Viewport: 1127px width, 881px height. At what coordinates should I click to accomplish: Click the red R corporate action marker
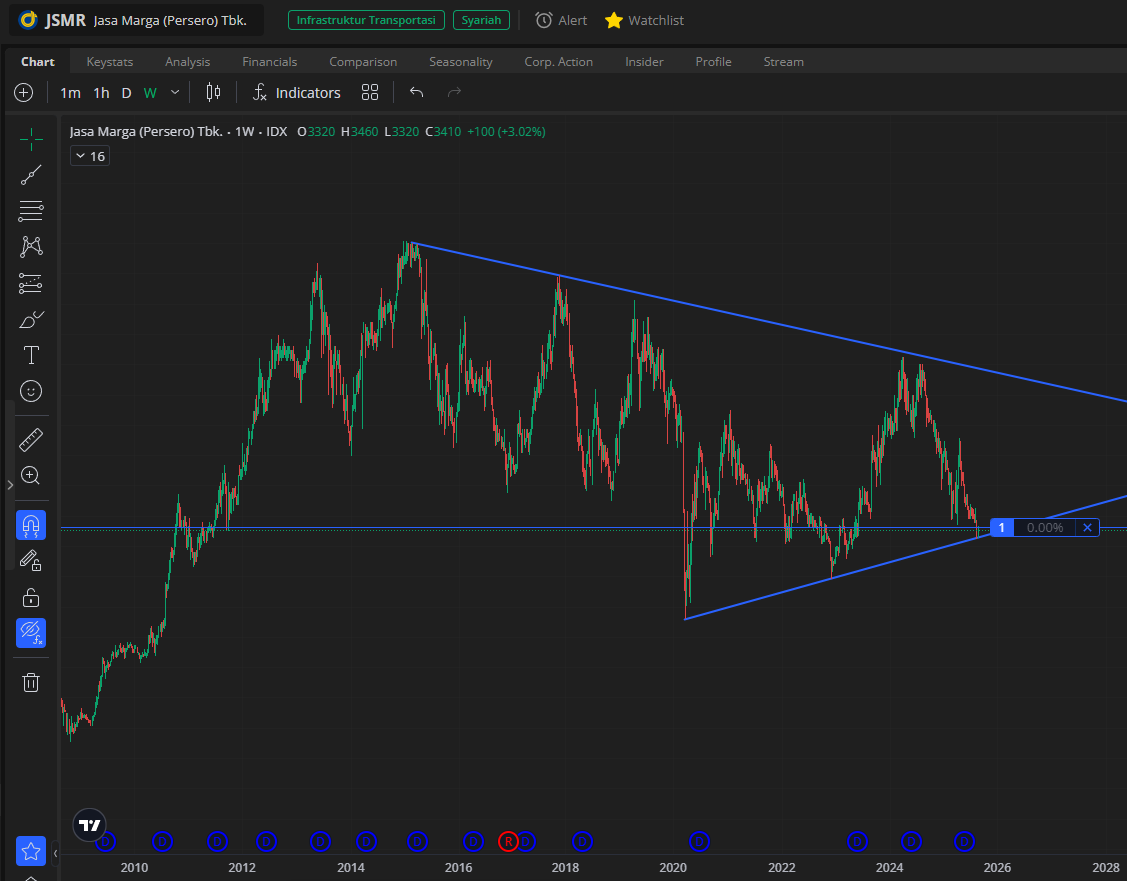coord(508,841)
